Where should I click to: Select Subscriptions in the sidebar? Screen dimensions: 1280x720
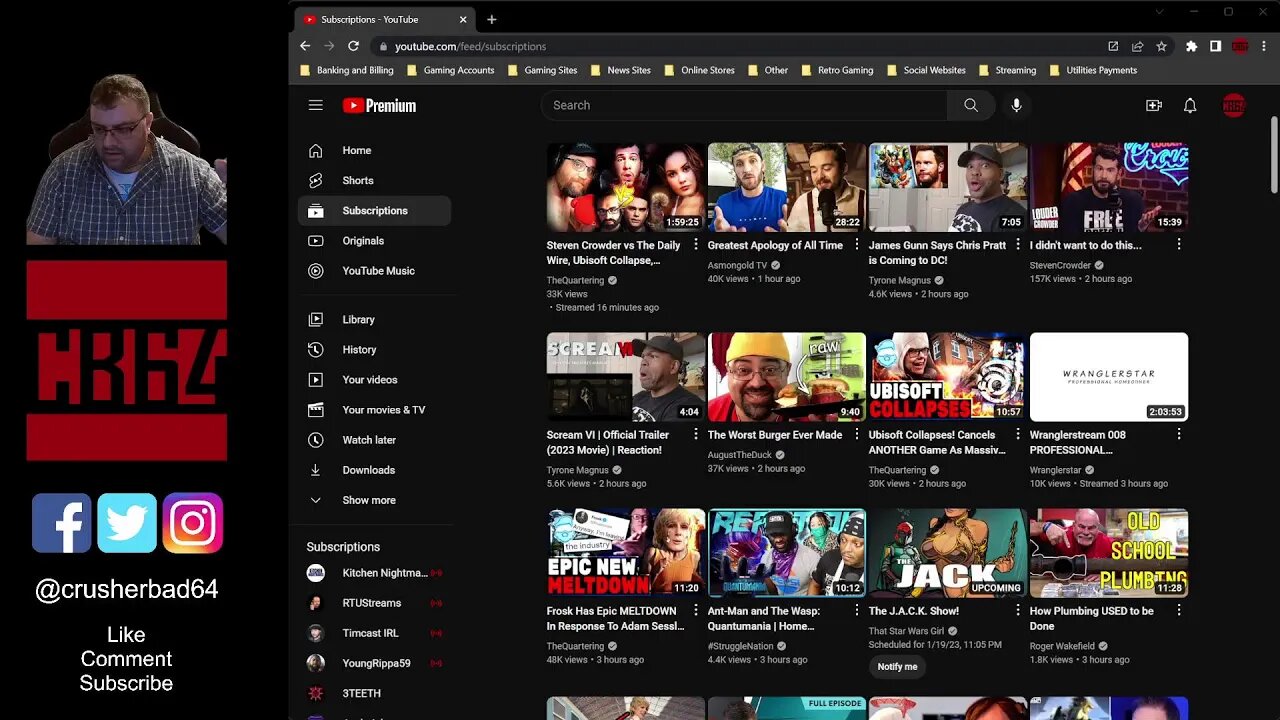click(374, 210)
